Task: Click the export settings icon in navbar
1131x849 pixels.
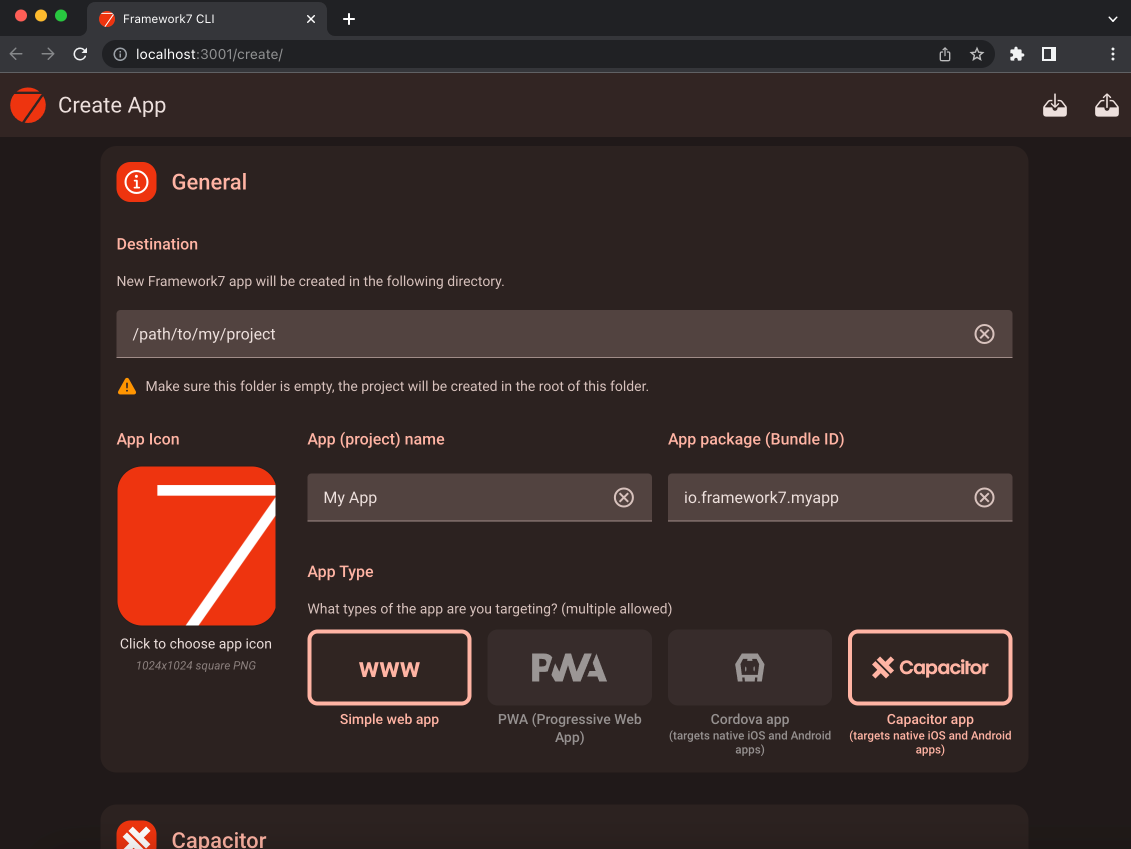Action: 1107,105
